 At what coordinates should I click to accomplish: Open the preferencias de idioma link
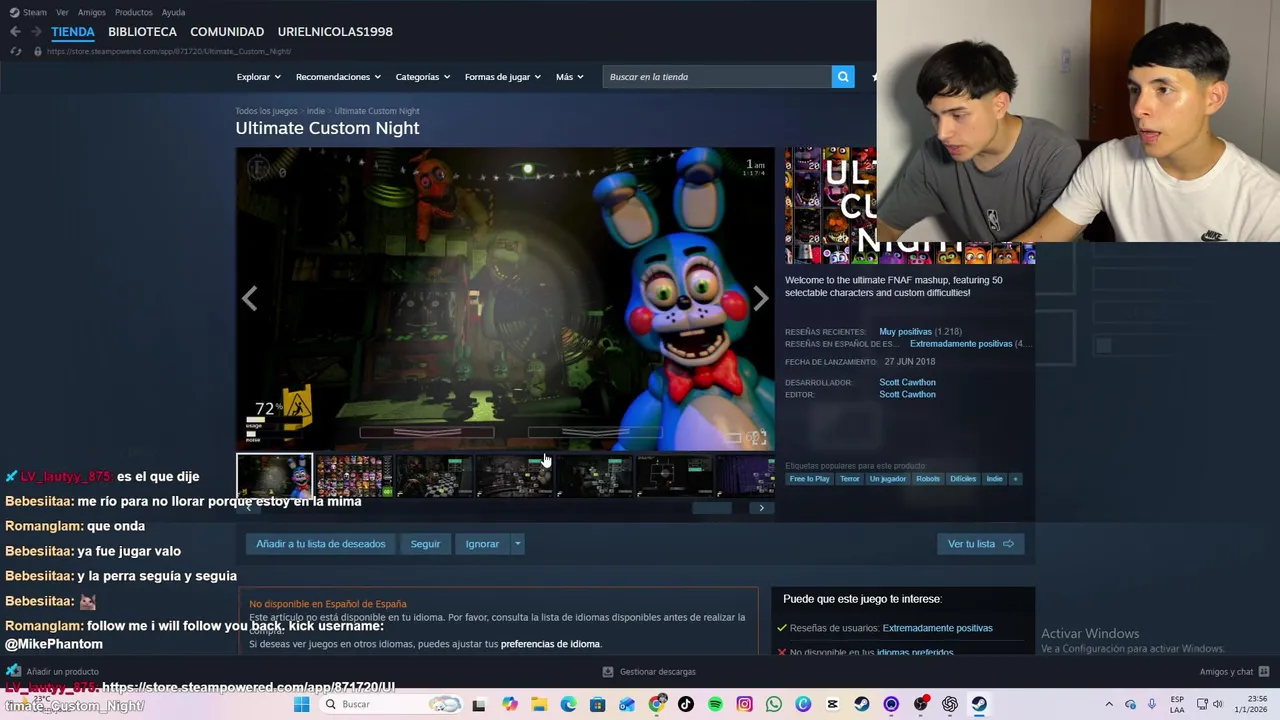click(x=550, y=644)
